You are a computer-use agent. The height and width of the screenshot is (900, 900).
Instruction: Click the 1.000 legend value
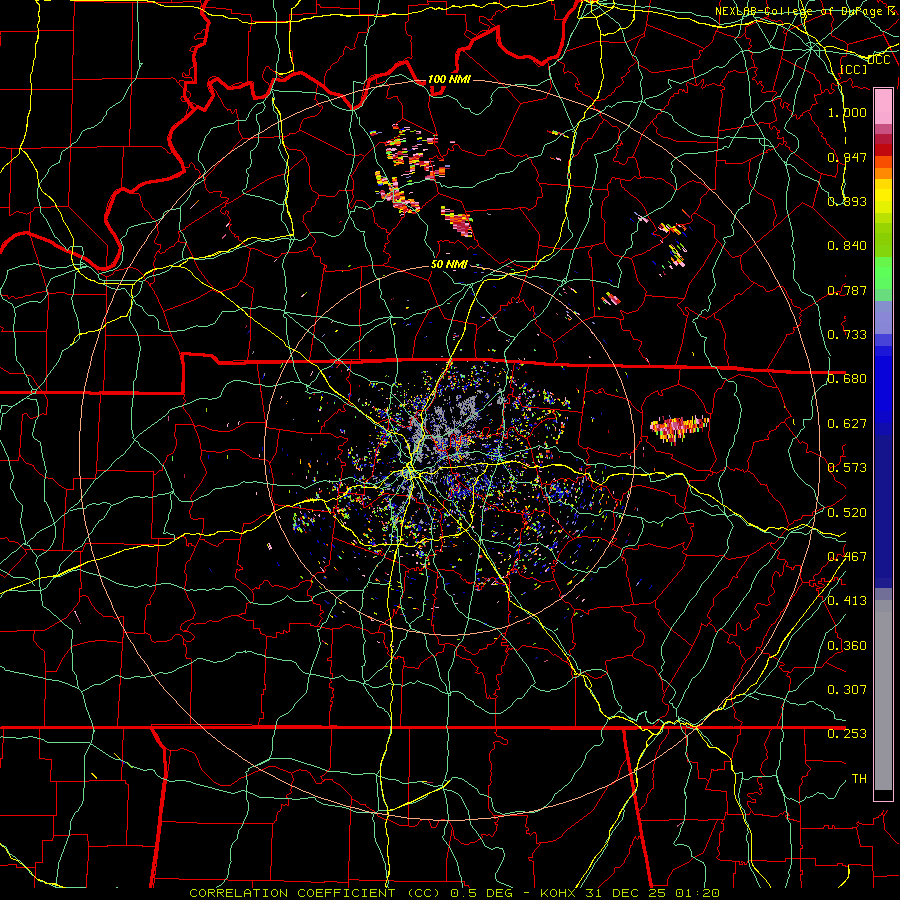tap(847, 113)
